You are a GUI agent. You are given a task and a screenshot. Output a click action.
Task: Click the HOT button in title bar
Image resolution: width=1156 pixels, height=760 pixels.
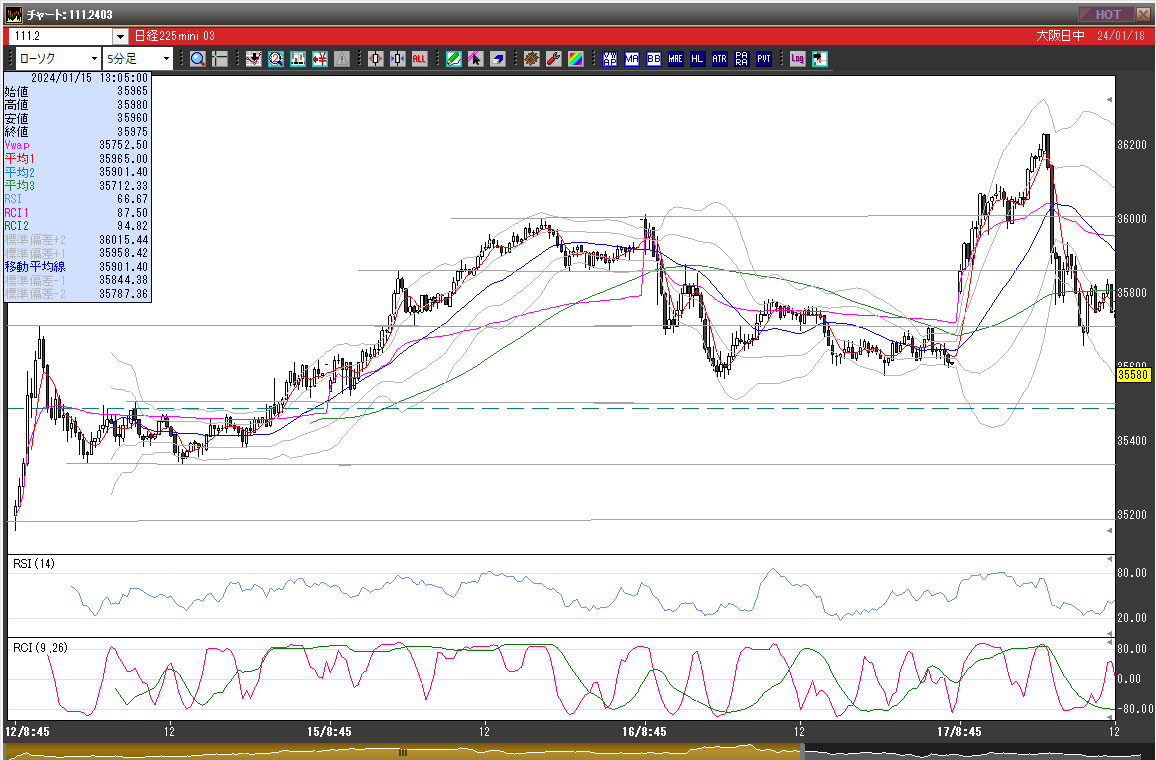click(x=1107, y=14)
